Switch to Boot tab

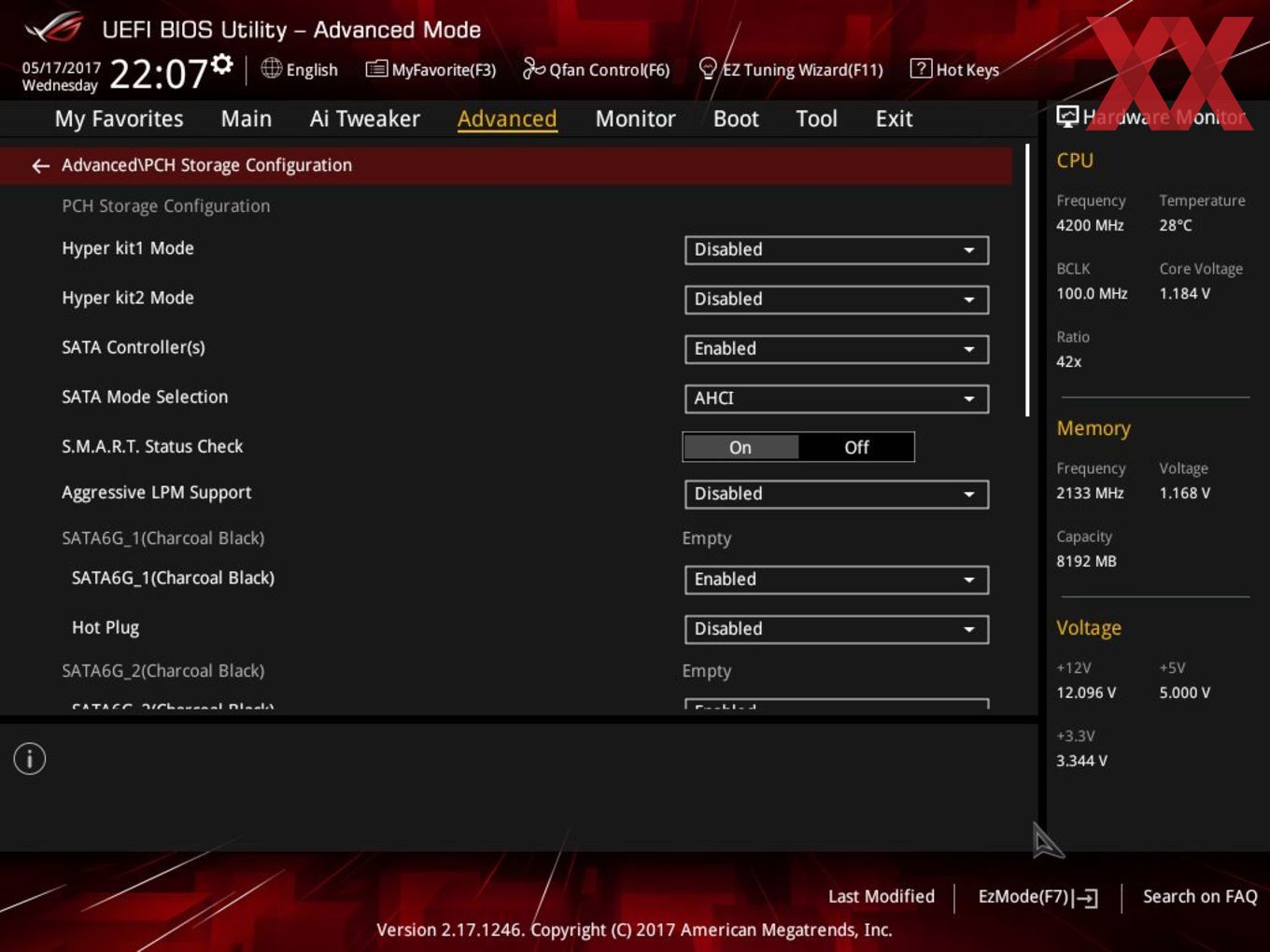click(x=736, y=119)
